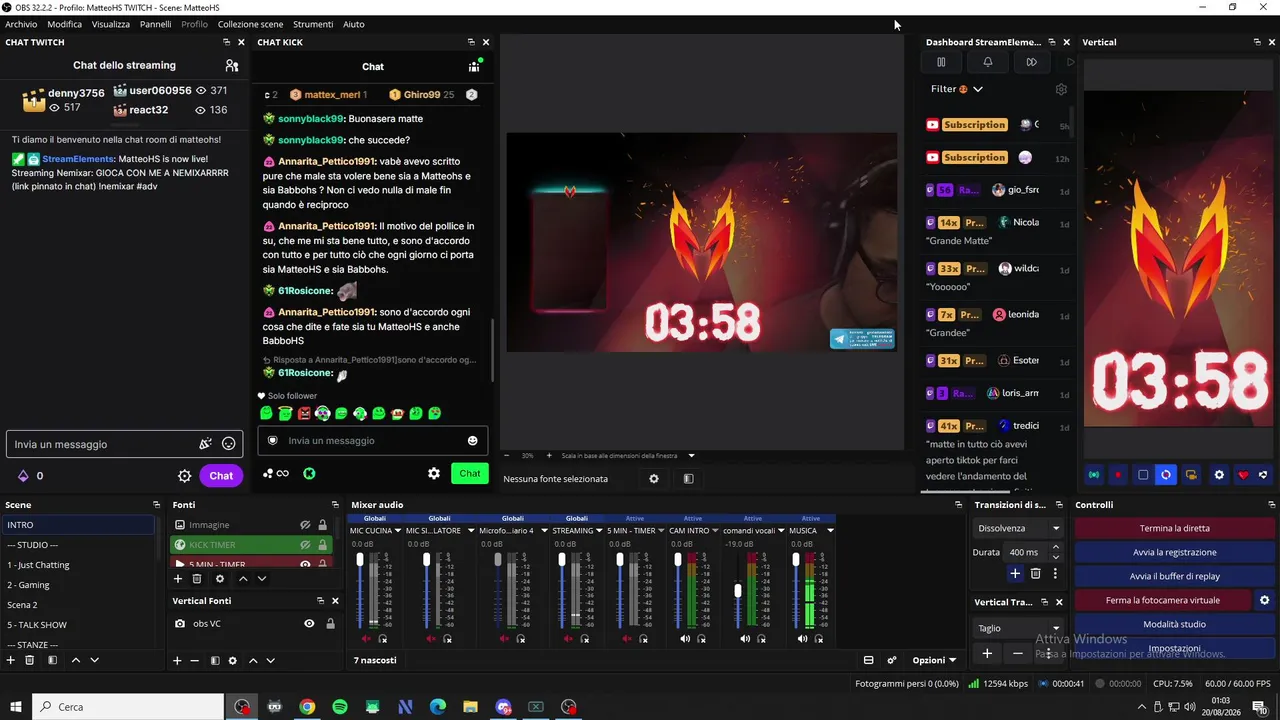Send message with the green Kick Chat button

point(470,473)
